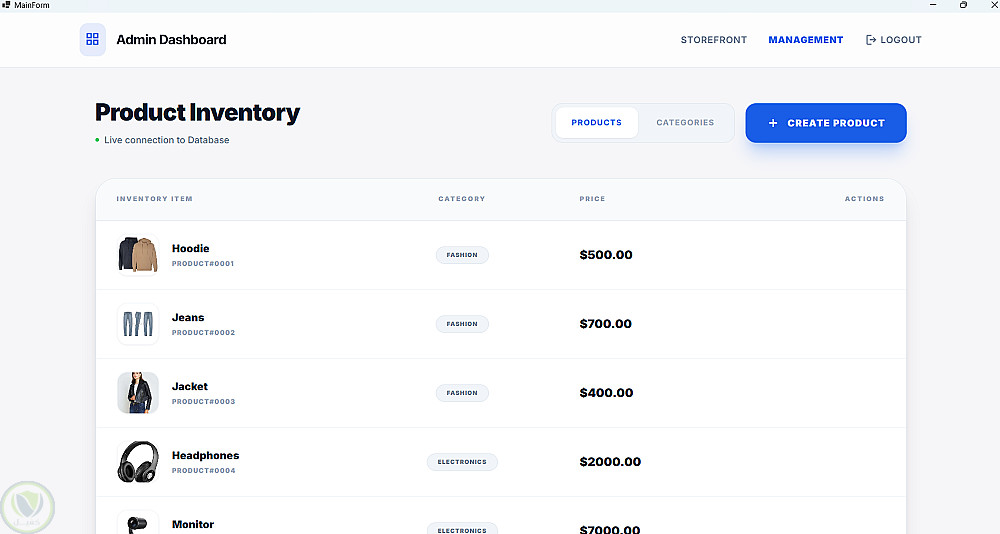1000x534 pixels.
Task: Open the Jeans product thumbnail
Action: pyautogui.click(x=138, y=324)
